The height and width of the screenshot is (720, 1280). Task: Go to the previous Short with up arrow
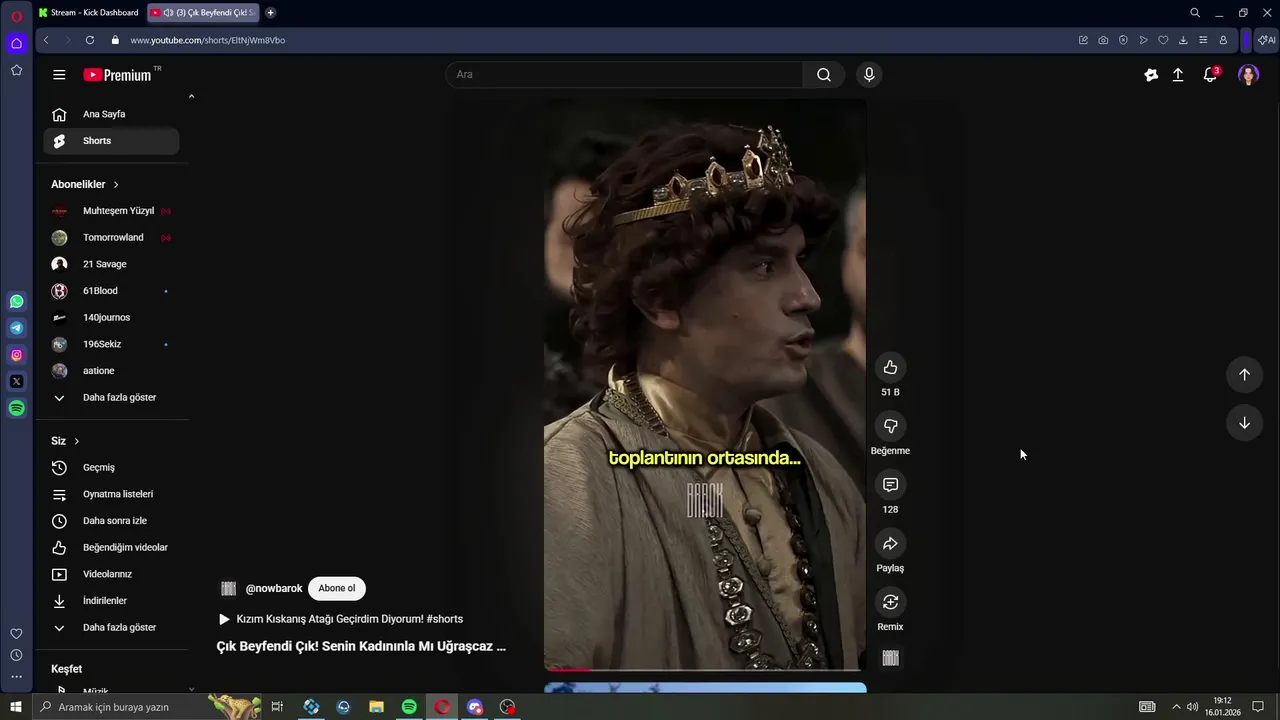[1244, 374]
